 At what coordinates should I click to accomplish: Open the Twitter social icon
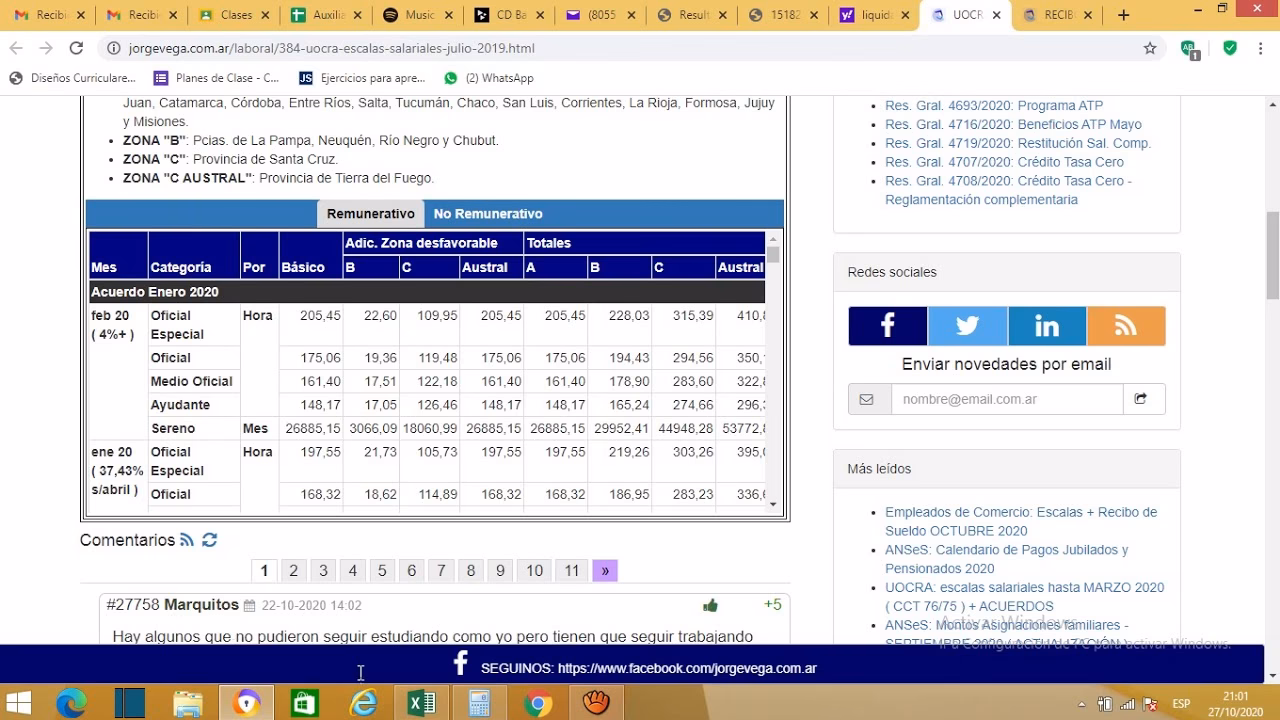967,326
